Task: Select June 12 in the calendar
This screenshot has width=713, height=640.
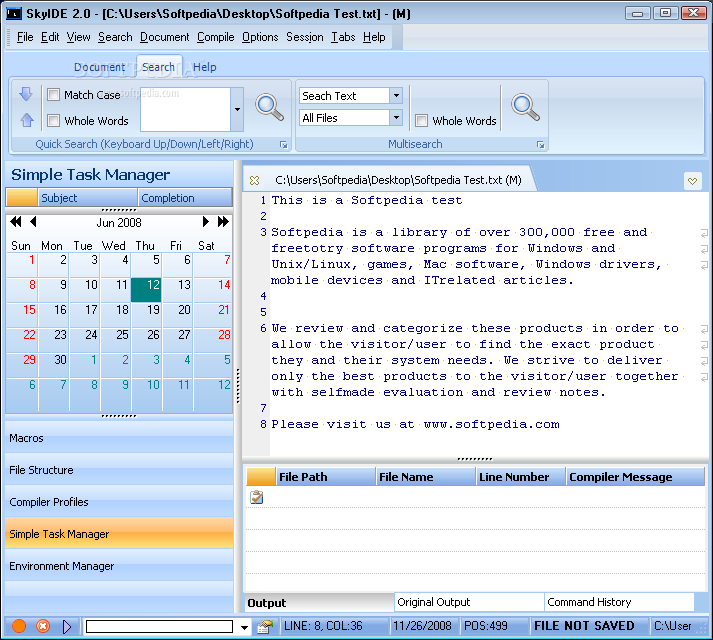Action: pos(146,290)
